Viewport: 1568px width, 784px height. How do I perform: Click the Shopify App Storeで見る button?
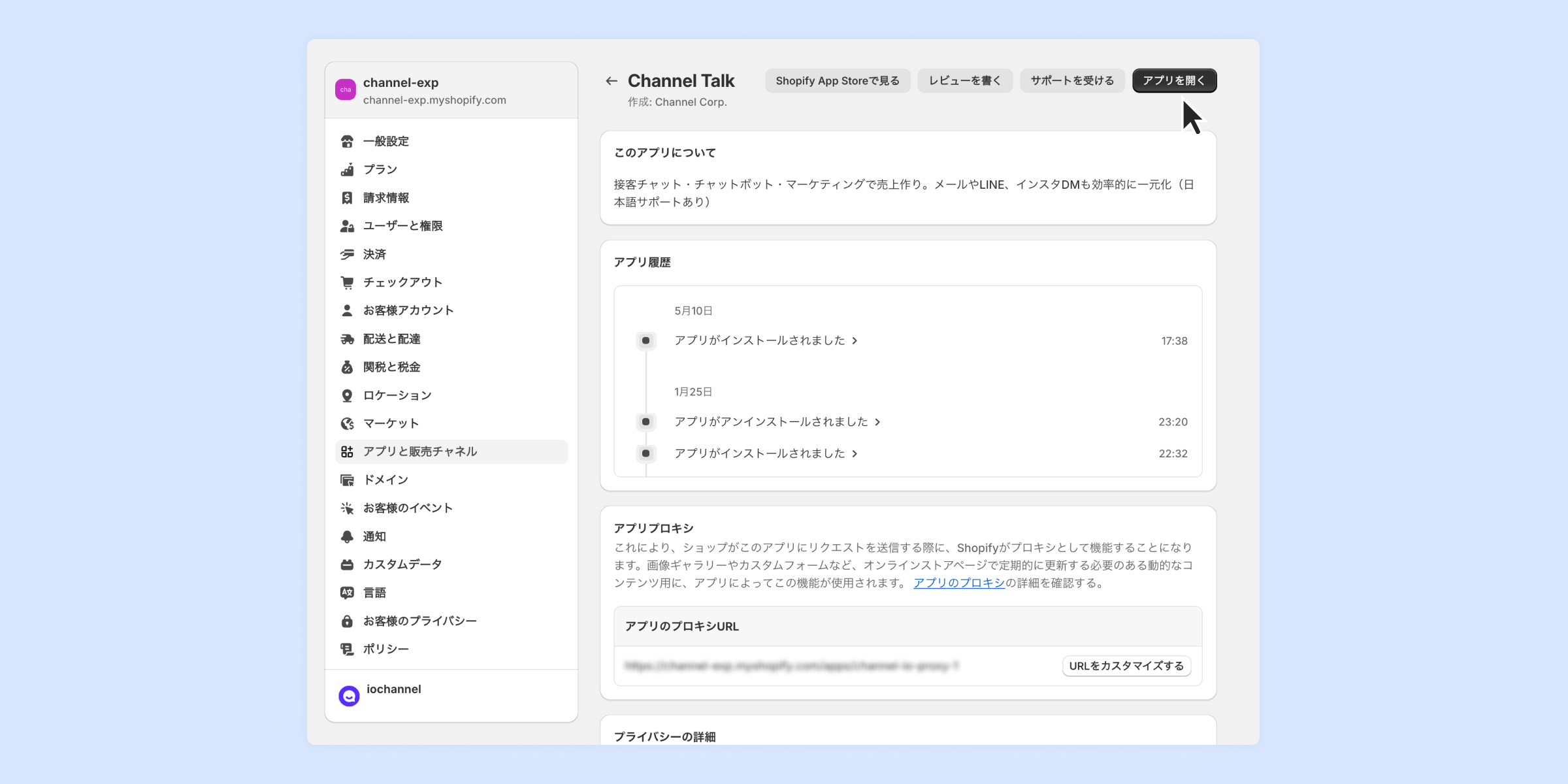(838, 80)
